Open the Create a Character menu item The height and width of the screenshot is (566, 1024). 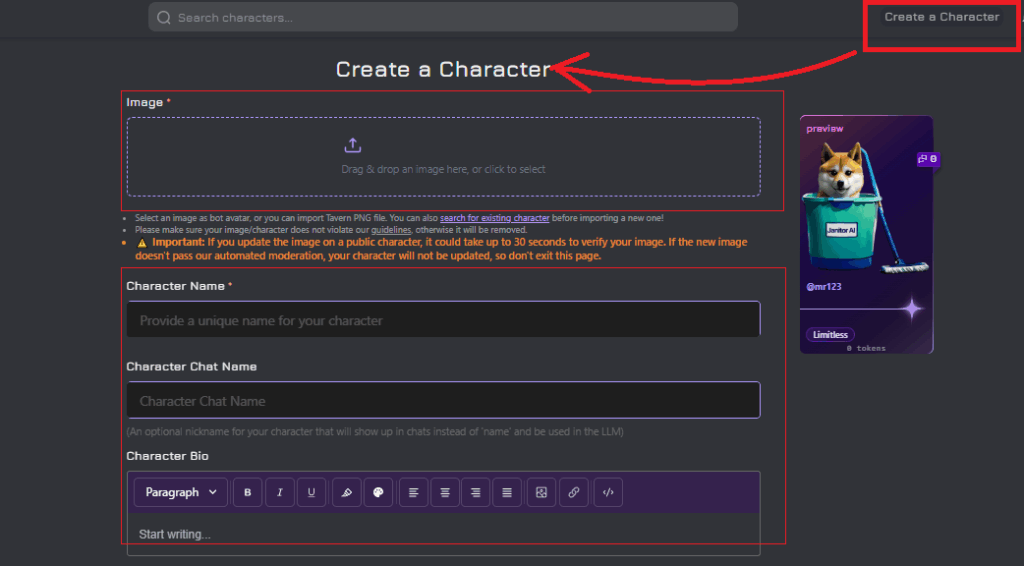point(941,17)
